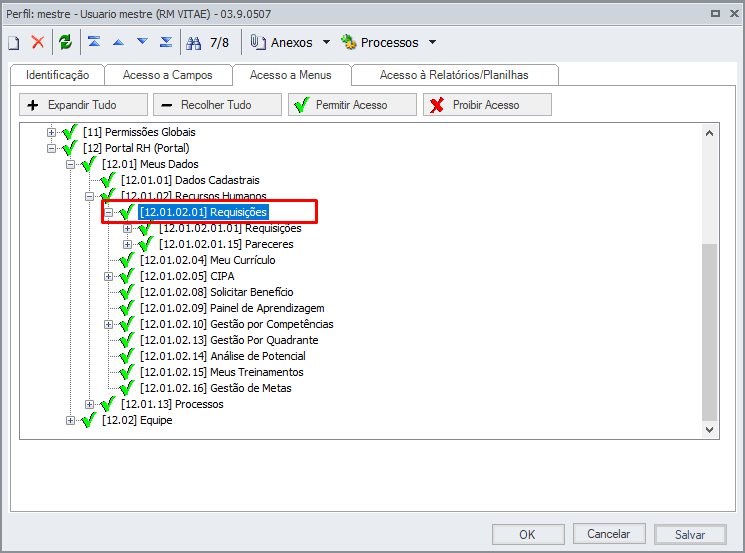Go to previous record up arrow

[118, 42]
